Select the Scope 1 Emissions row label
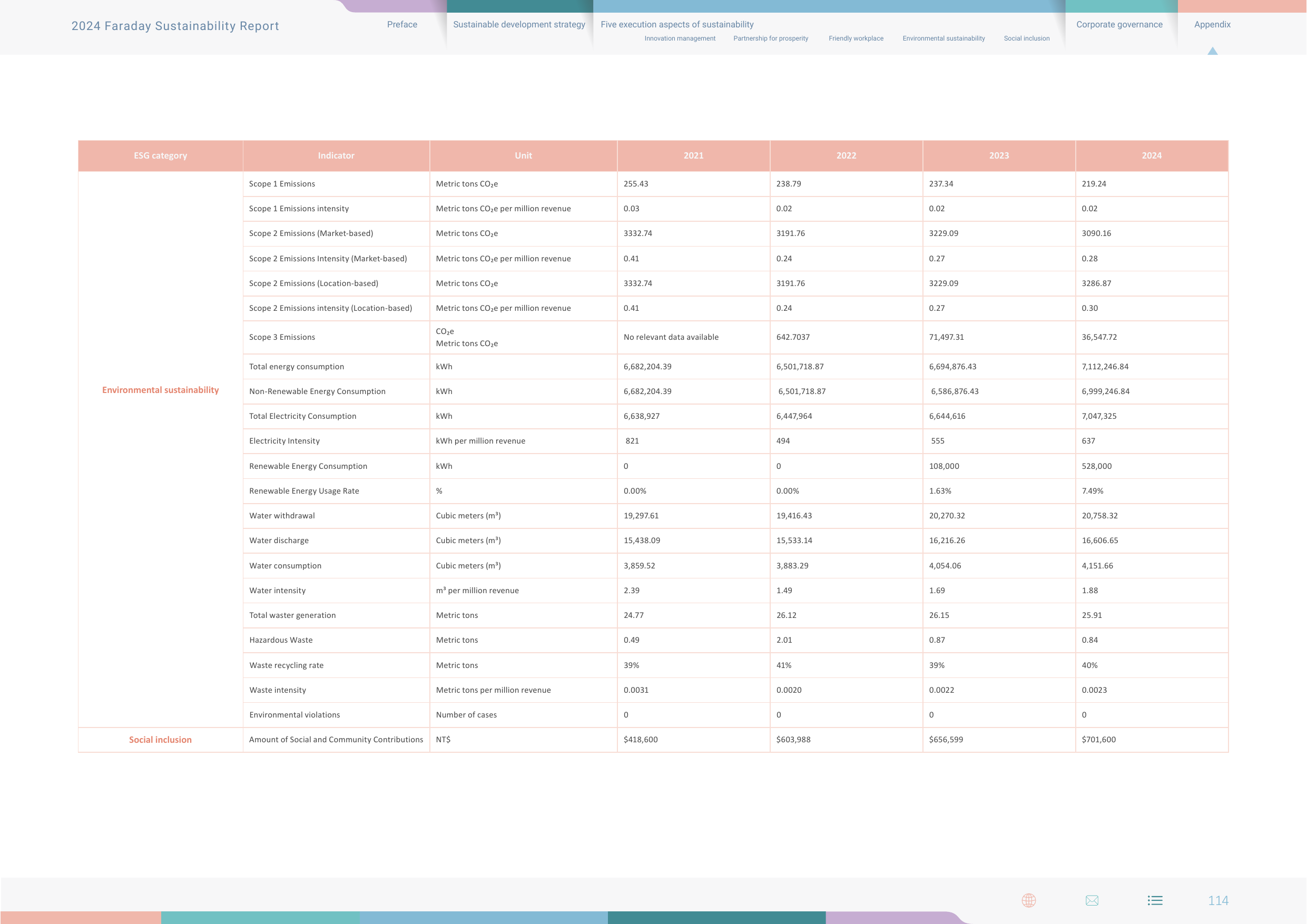 pos(282,184)
